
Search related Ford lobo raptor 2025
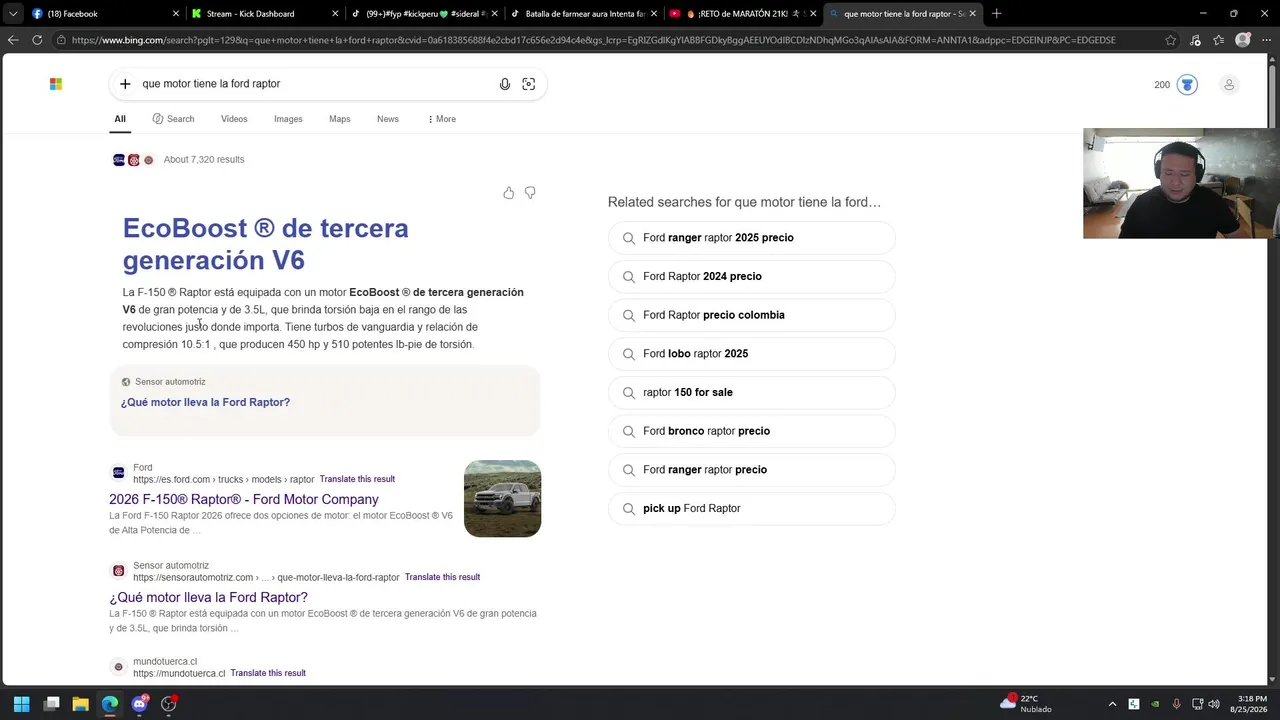click(x=752, y=354)
